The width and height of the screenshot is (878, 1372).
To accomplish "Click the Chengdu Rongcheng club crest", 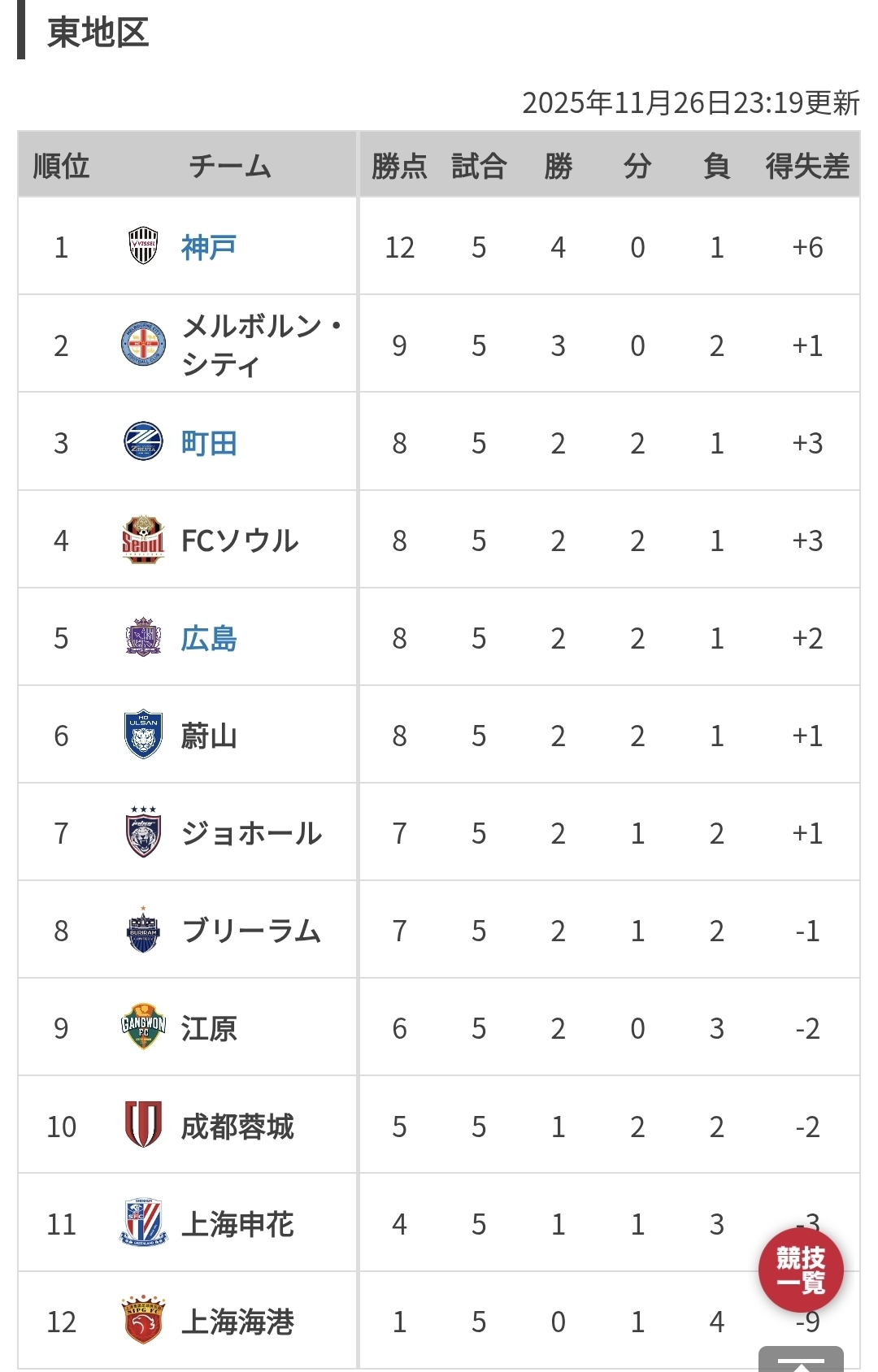I will 143,1125.
